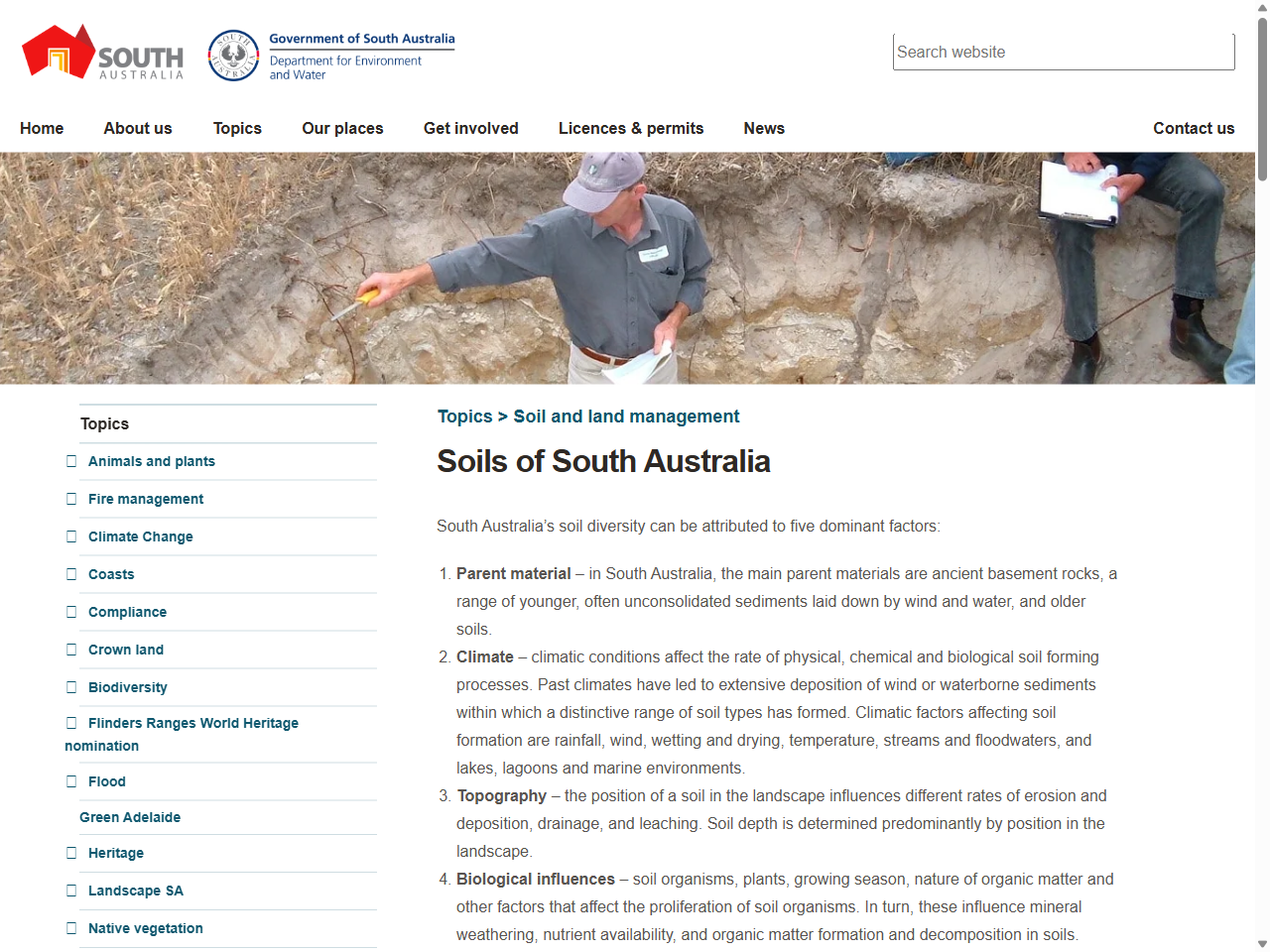Open the Topics navigation menu
The height and width of the screenshot is (952, 1270).
(237, 128)
